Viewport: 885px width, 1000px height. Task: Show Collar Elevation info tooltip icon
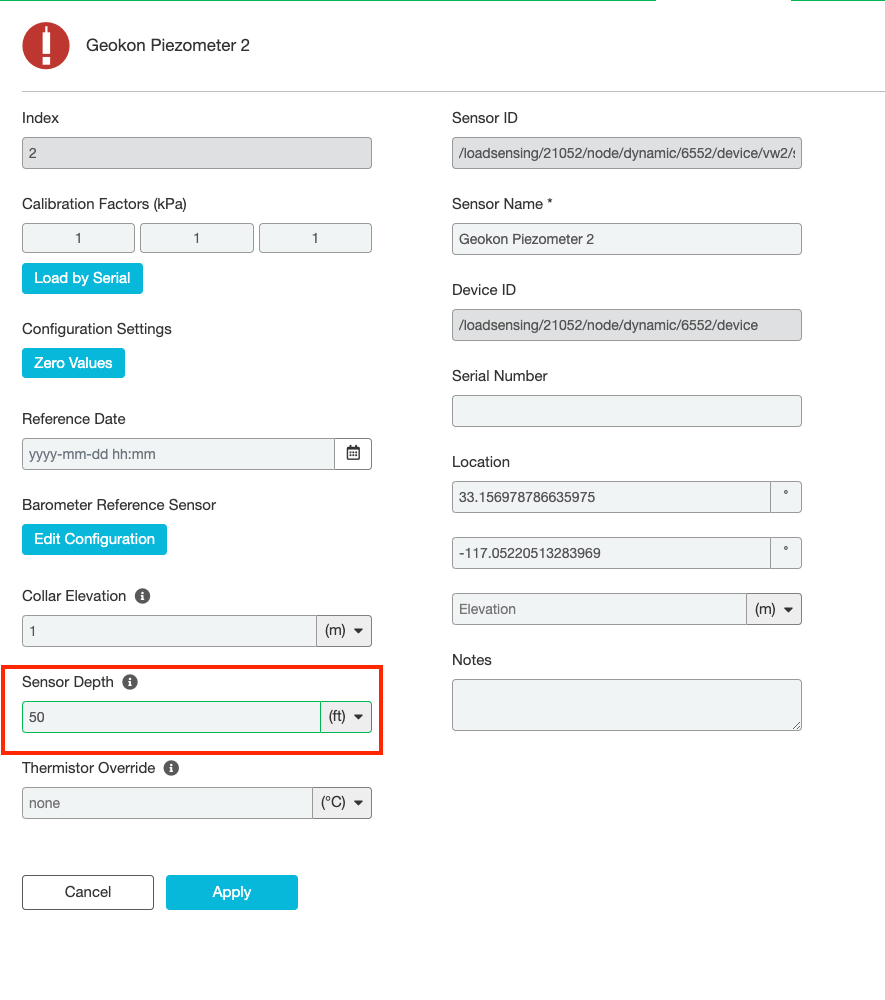coord(142,596)
